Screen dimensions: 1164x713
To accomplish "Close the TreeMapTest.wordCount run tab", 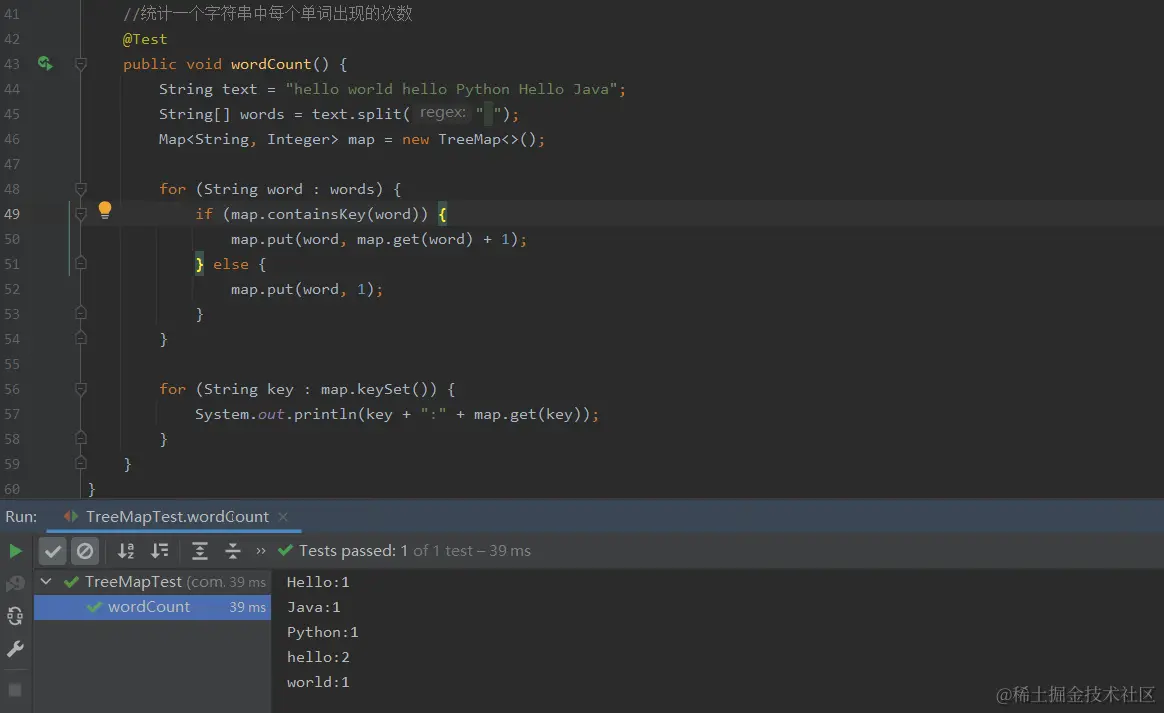I will pyautogui.click(x=283, y=517).
